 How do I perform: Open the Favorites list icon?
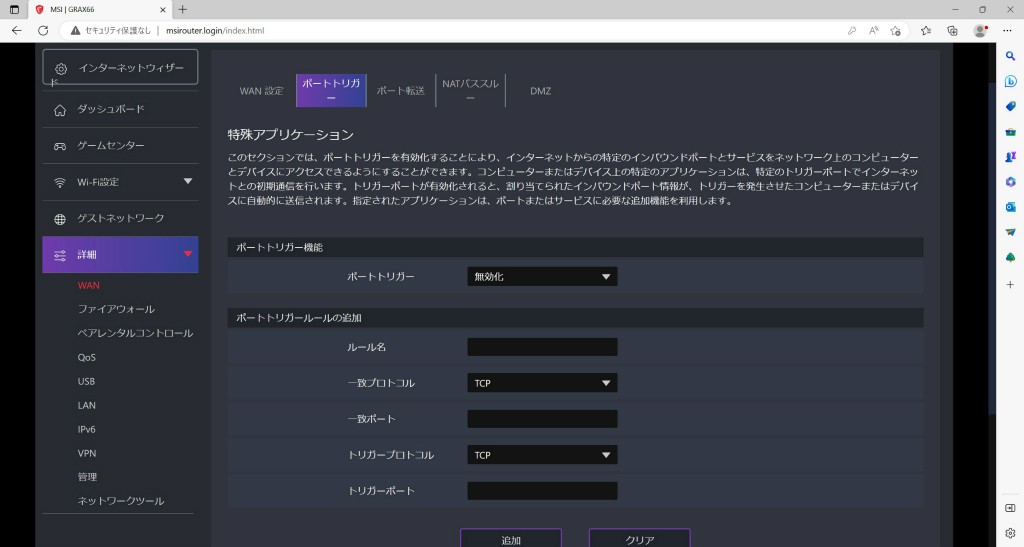pyautogui.click(x=926, y=31)
